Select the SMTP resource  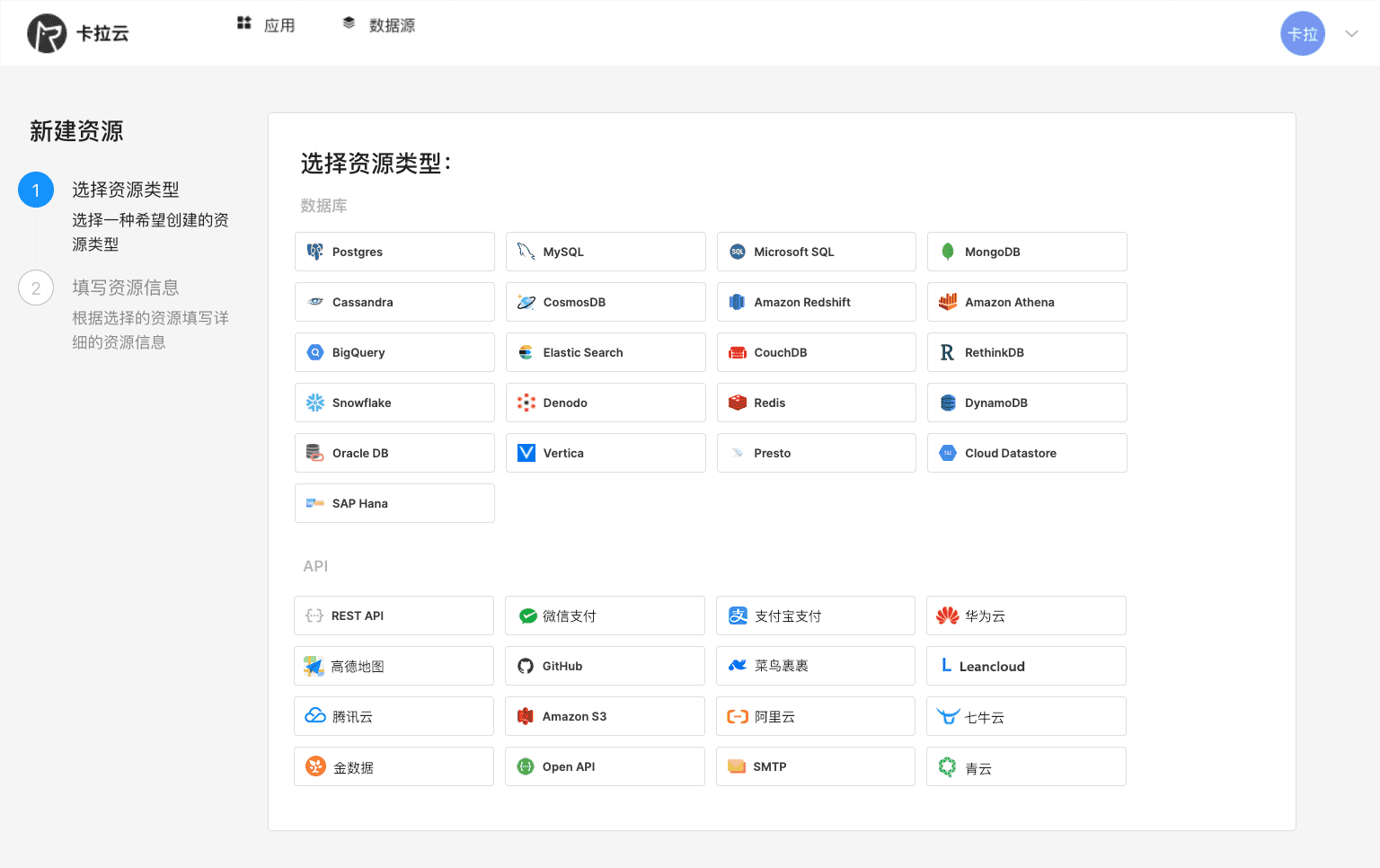815,766
